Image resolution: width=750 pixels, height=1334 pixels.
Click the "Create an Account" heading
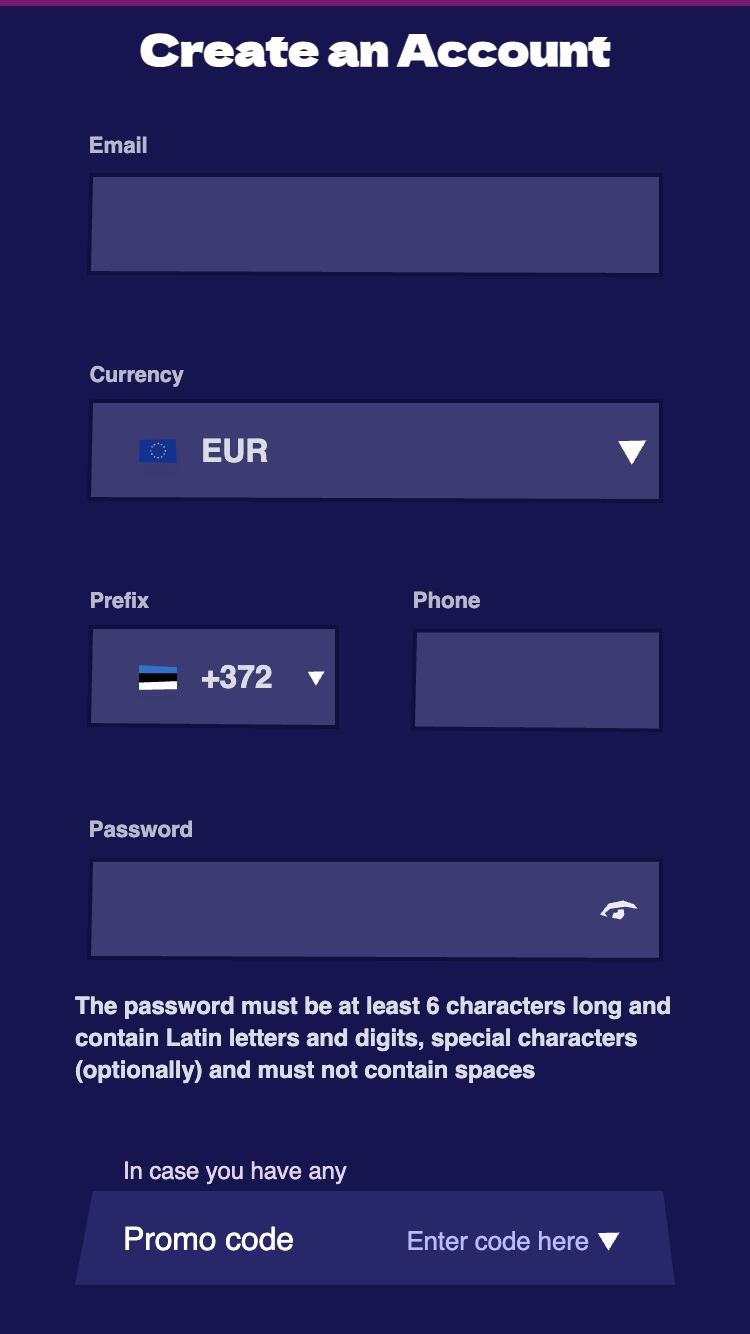click(x=375, y=52)
